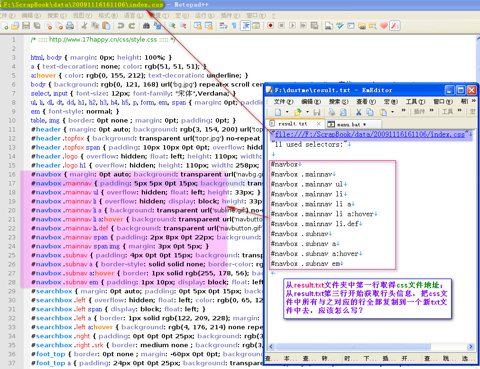Close the result.txt tab with its X

[319, 124]
